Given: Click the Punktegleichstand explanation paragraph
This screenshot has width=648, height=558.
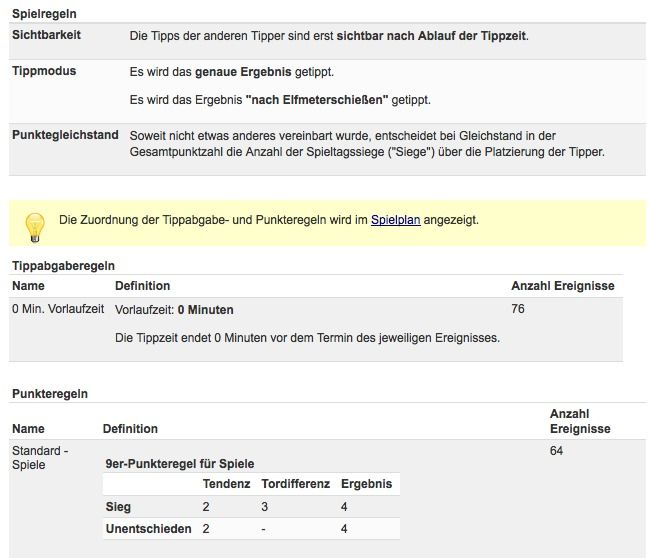Looking at the screenshot, I should pyautogui.click(x=367, y=144).
